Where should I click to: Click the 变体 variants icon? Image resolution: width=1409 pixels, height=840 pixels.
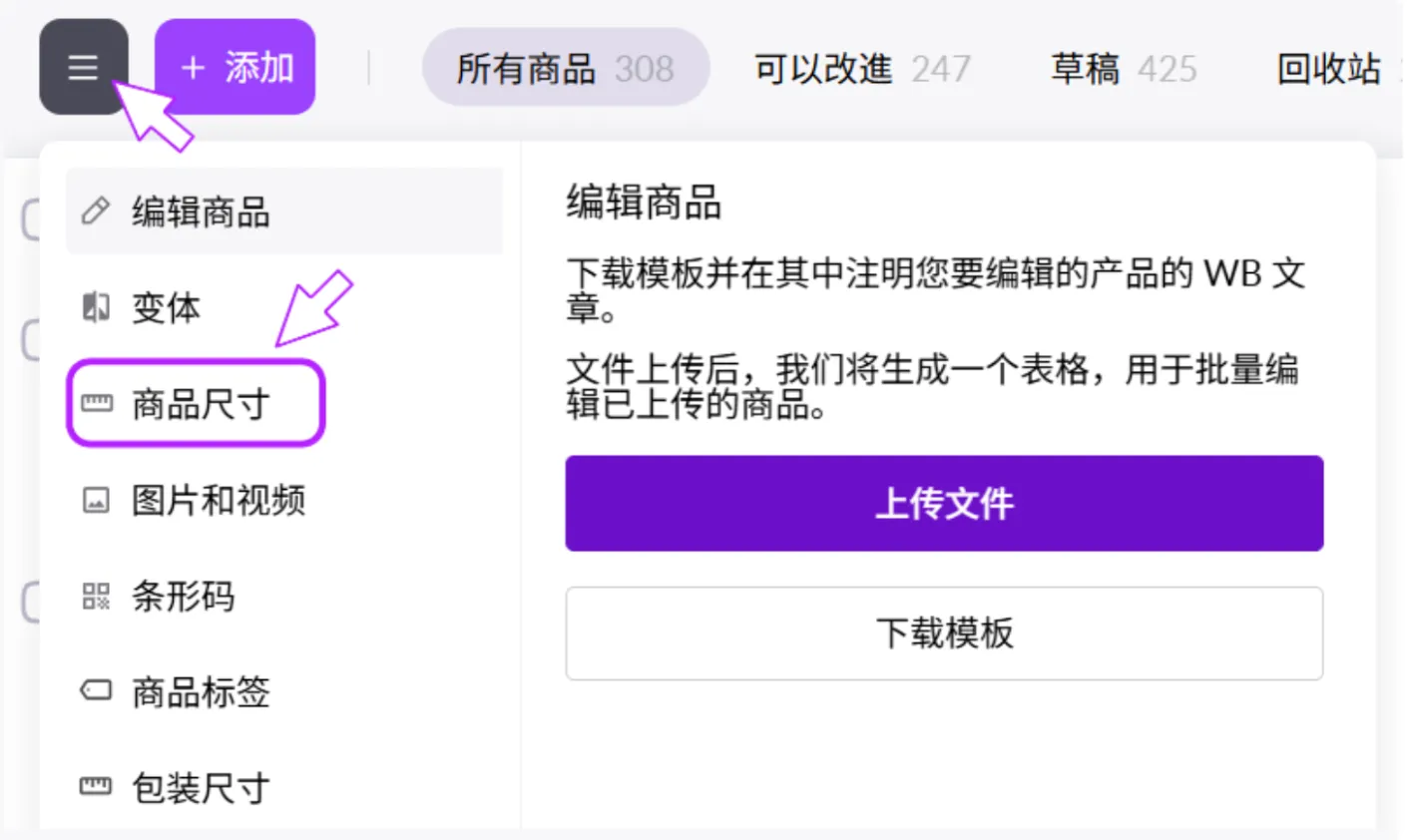click(96, 307)
